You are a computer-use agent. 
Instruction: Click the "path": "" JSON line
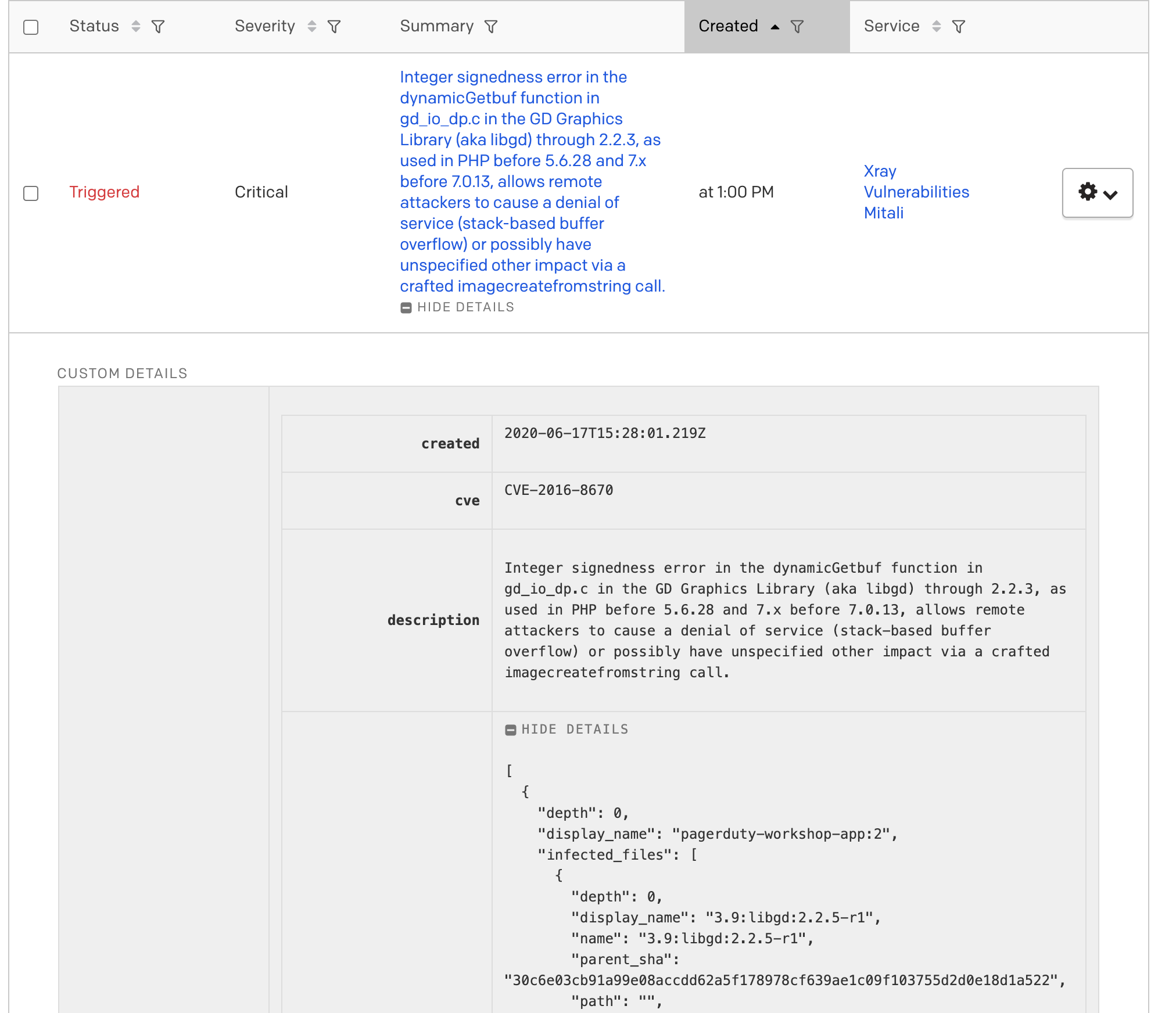(x=617, y=1001)
